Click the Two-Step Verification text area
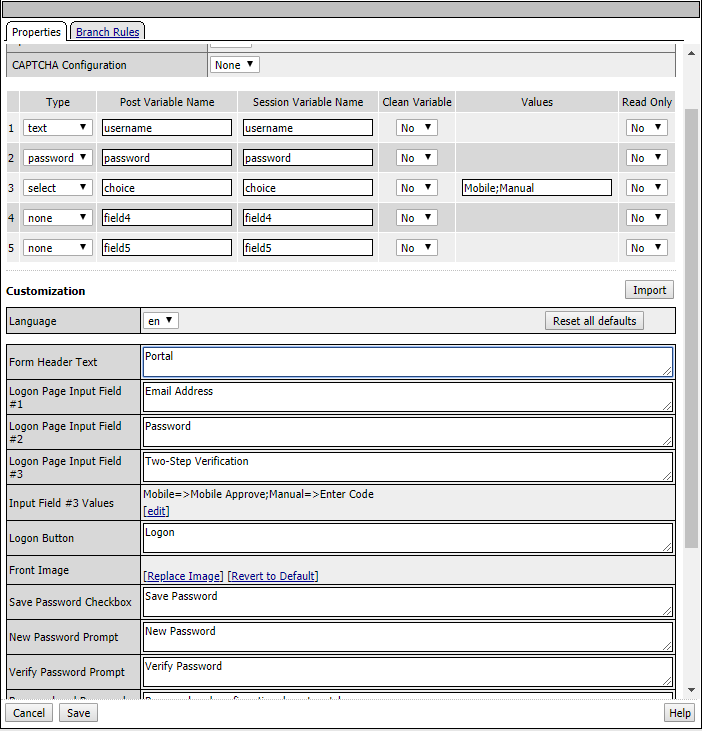The width and height of the screenshot is (702, 731). (x=408, y=467)
